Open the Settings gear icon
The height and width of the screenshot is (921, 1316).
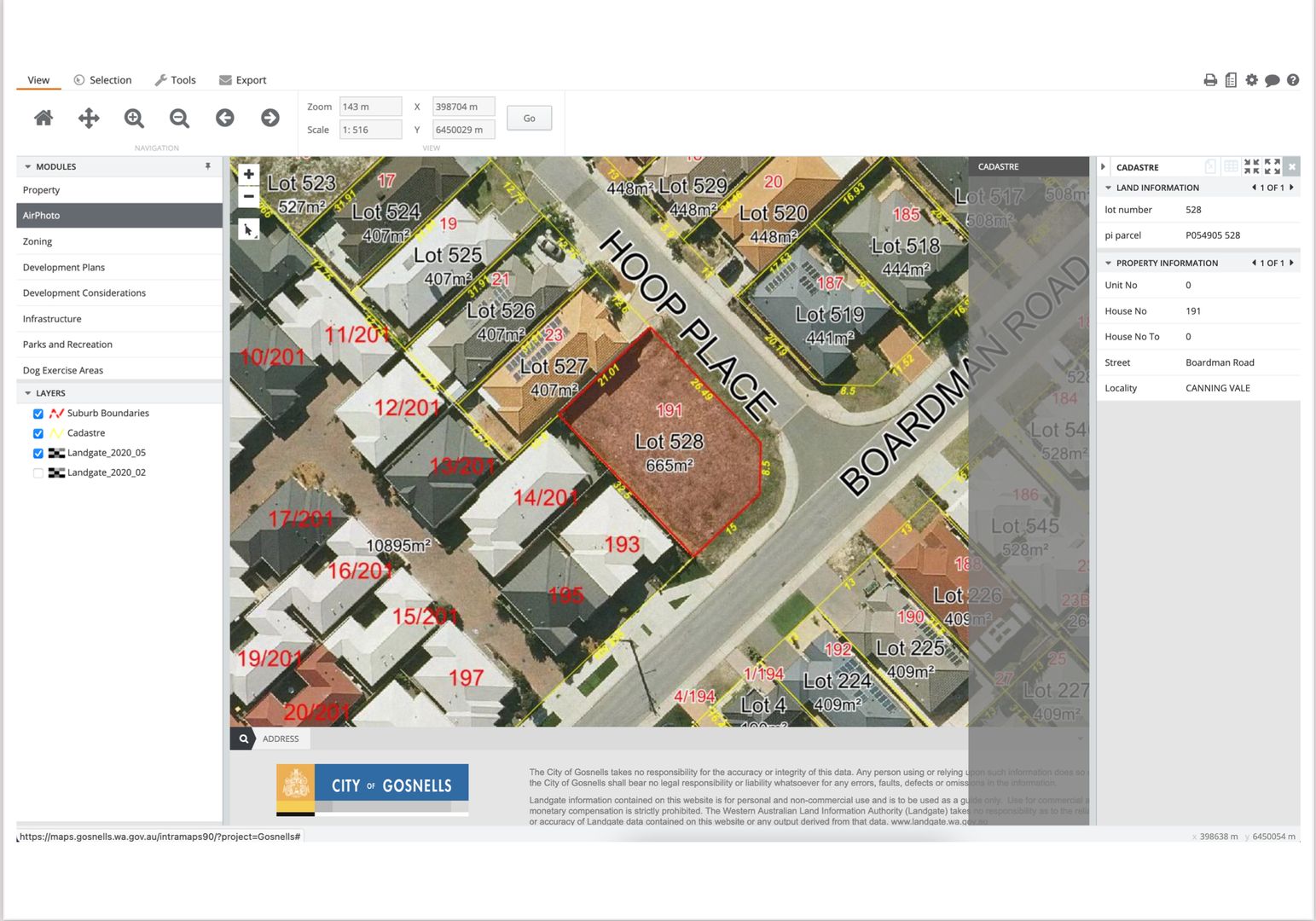pyautogui.click(x=1251, y=79)
